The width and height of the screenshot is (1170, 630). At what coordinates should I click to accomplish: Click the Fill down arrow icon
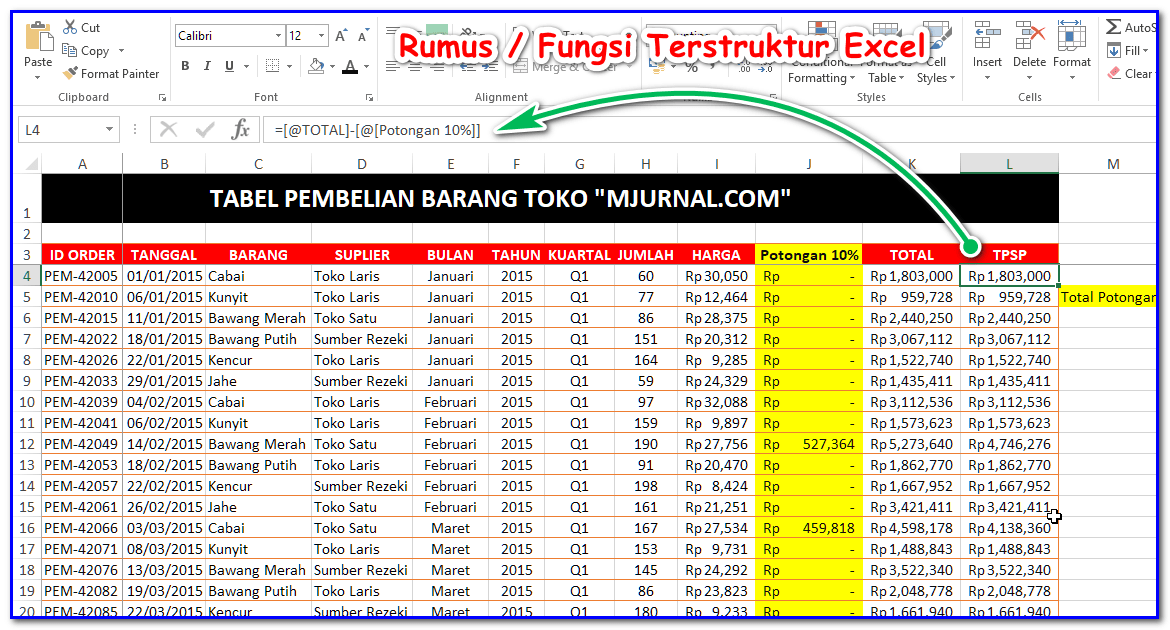tap(1113, 50)
